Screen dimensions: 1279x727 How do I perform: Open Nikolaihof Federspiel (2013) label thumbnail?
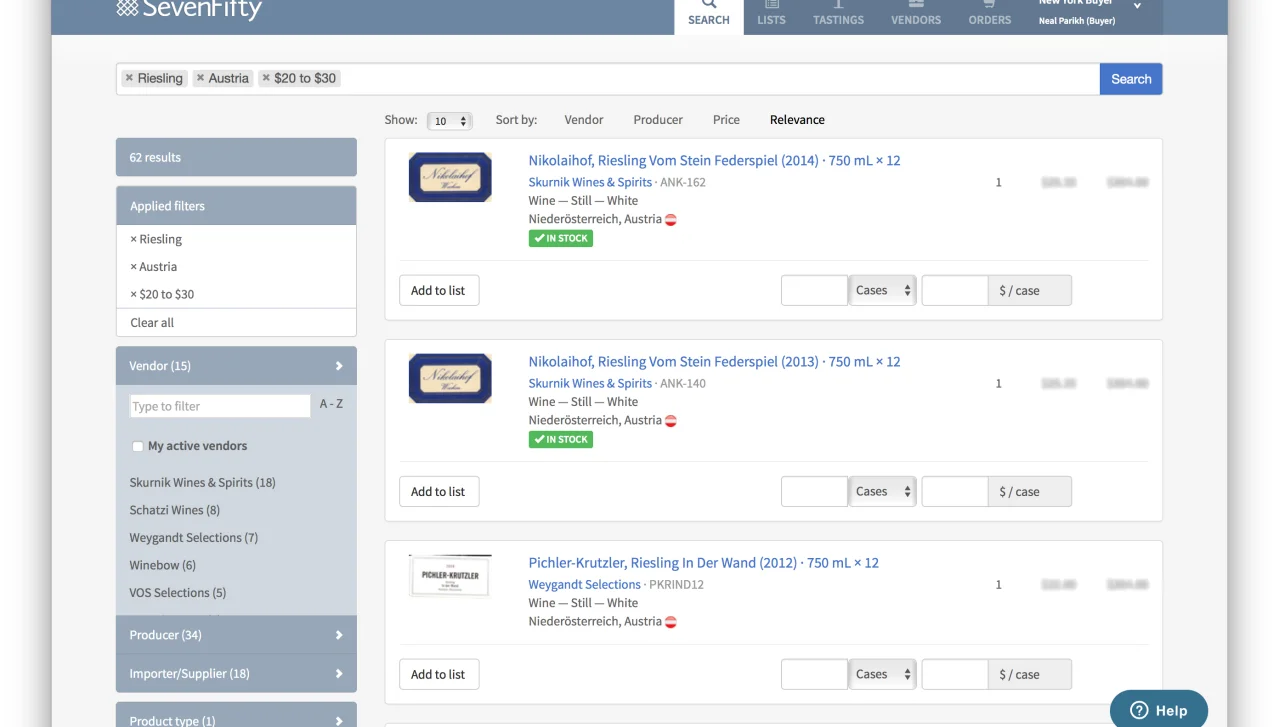[x=450, y=378]
